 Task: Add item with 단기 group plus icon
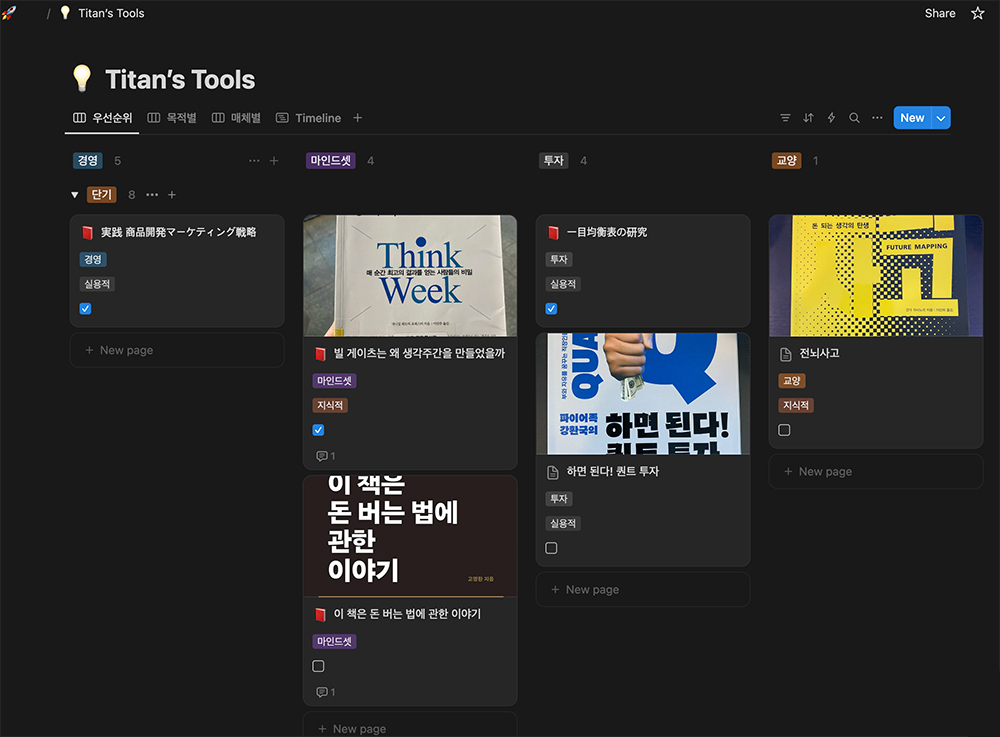point(172,195)
